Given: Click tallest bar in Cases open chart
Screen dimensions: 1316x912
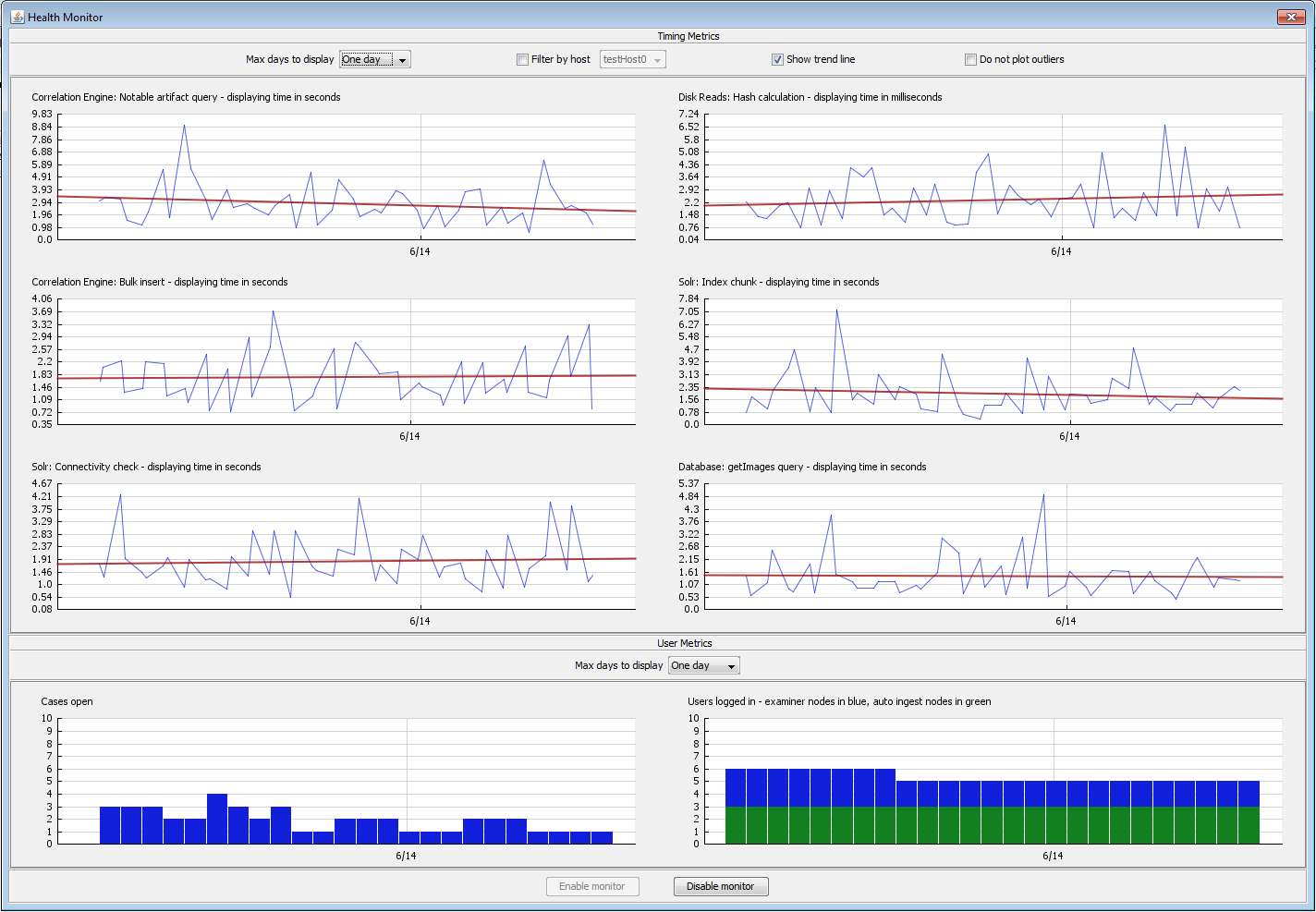Looking at the screenshot, I should [217, 820].
